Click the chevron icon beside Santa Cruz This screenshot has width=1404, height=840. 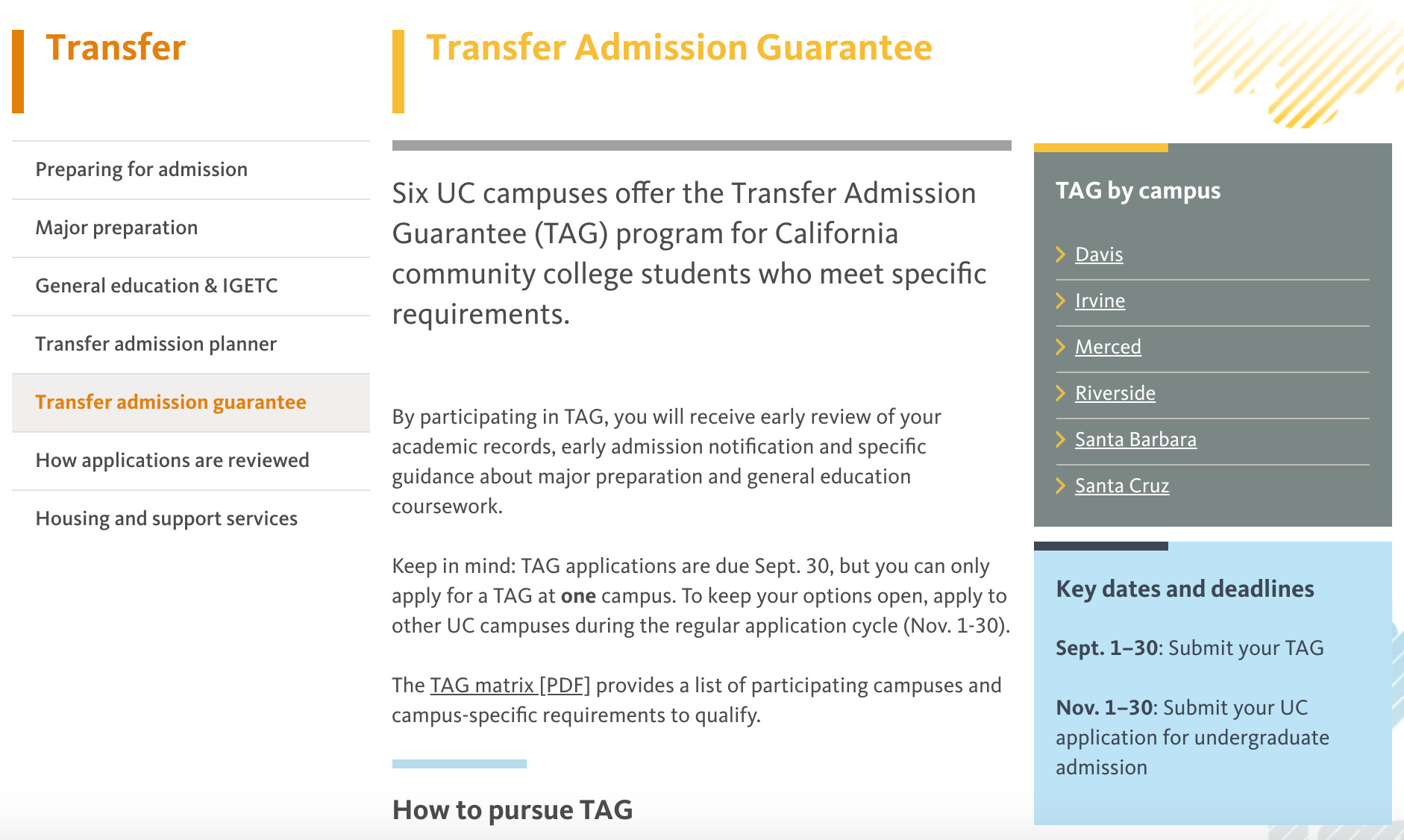click(x=1061, y=486)
